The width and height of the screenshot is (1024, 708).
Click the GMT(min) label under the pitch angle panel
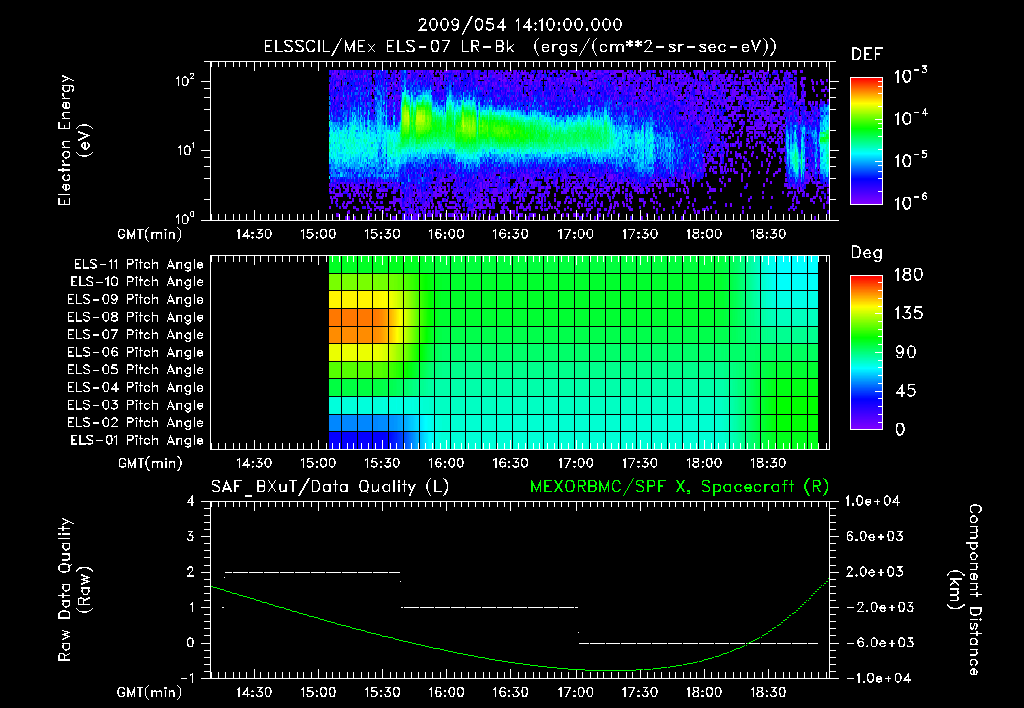pos(150,463)
